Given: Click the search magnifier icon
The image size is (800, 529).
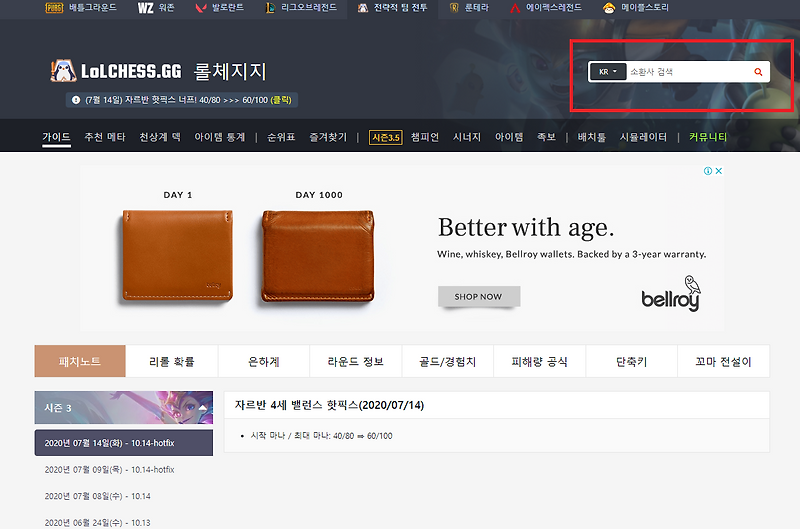Looking at the screenshot, I should [x=758, y=72].
